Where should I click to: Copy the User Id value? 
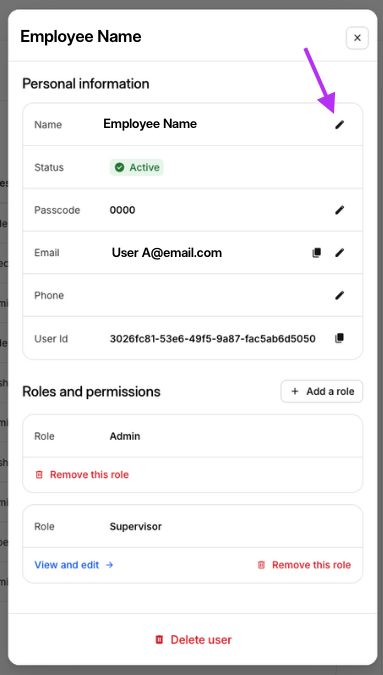340,338
